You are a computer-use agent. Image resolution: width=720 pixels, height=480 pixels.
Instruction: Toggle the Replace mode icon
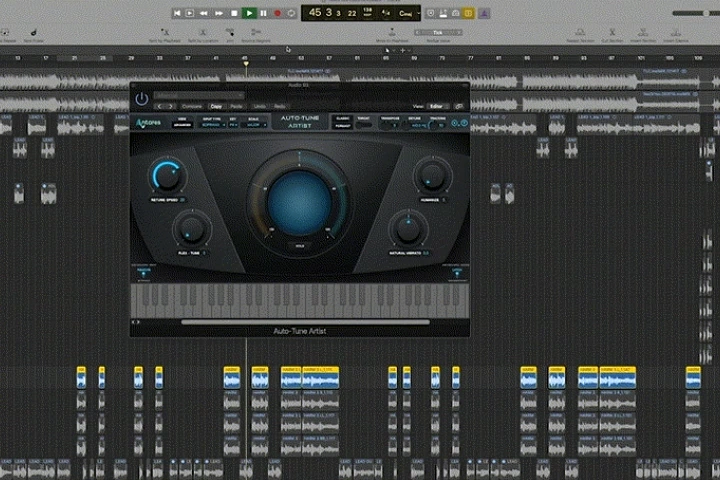[431, 13]
